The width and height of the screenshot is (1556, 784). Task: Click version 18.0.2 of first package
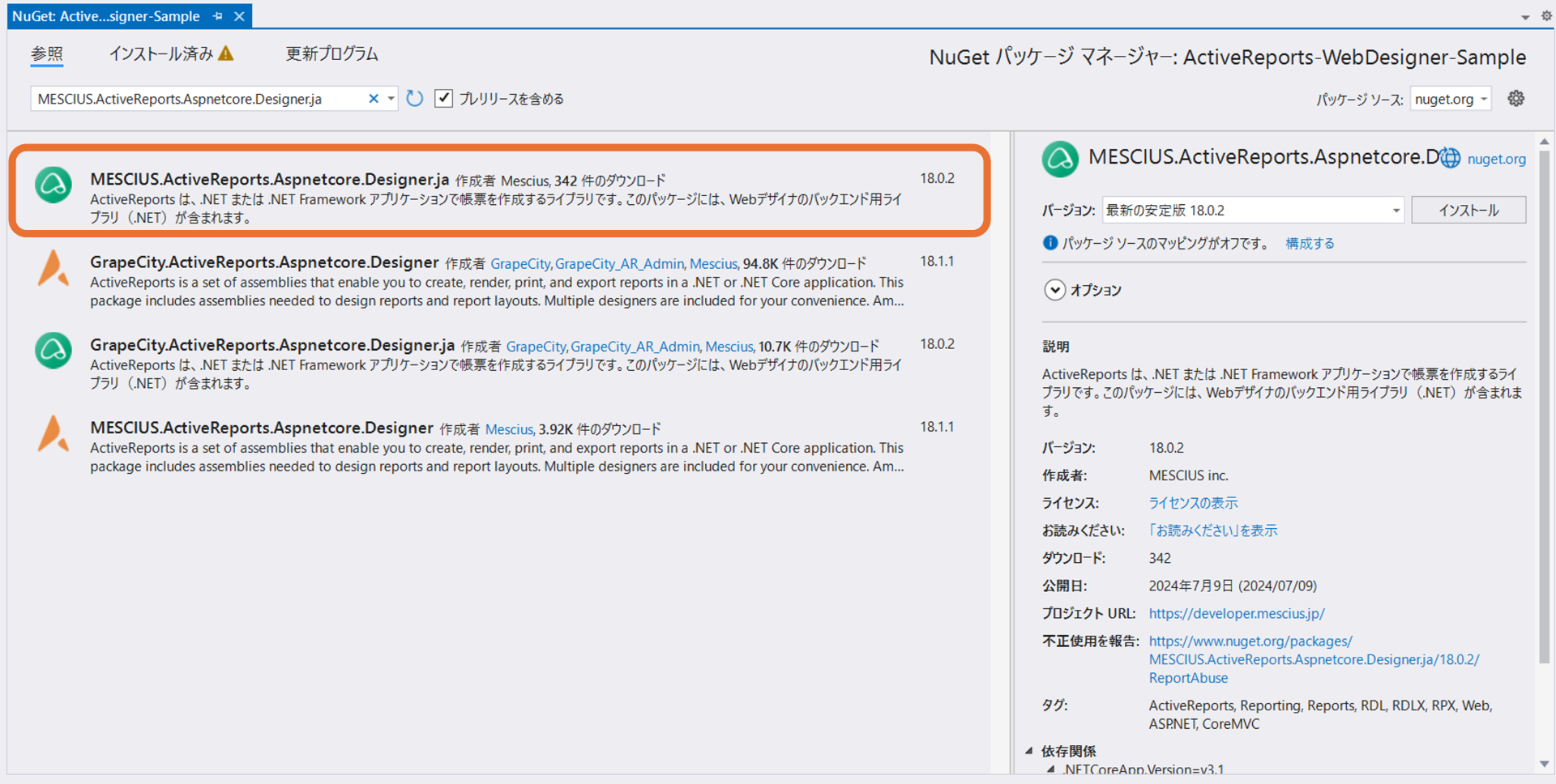(x=937, y=178)
